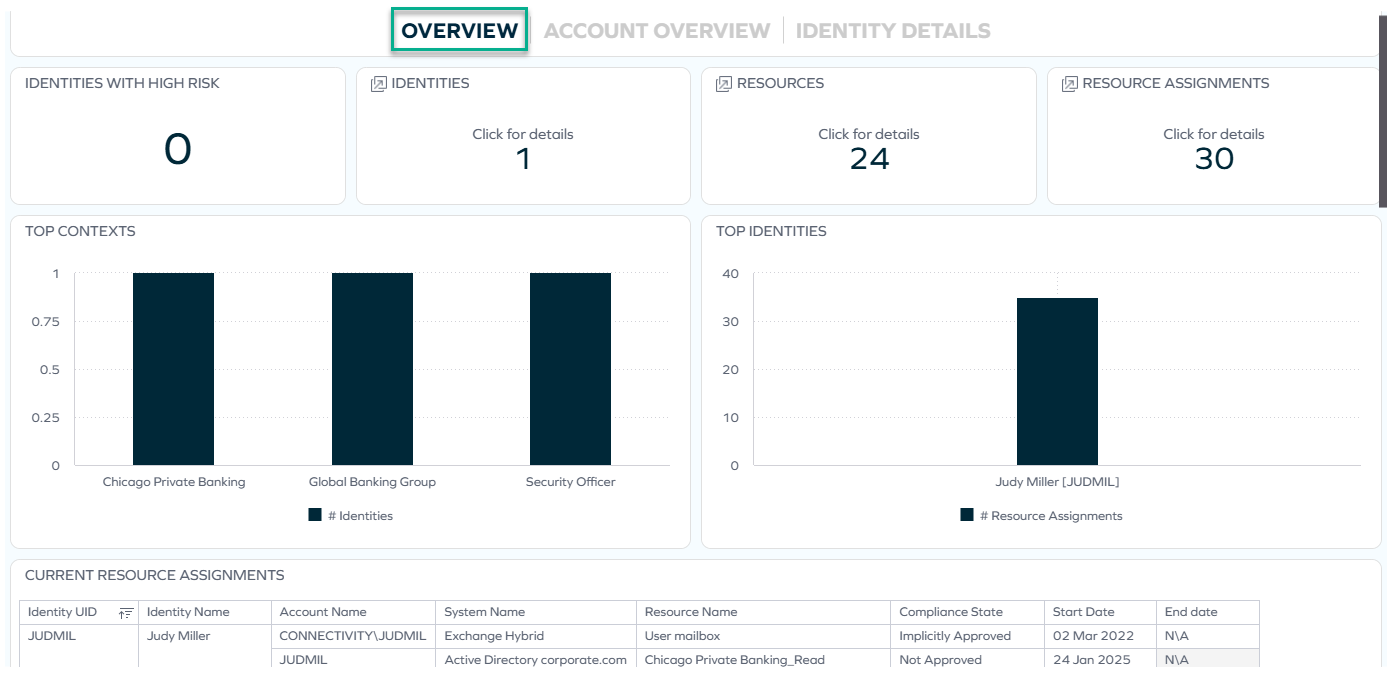Click the # Resource Assignments legend marker
This screenshot has height=678, width=1393.
click(965, 516)
